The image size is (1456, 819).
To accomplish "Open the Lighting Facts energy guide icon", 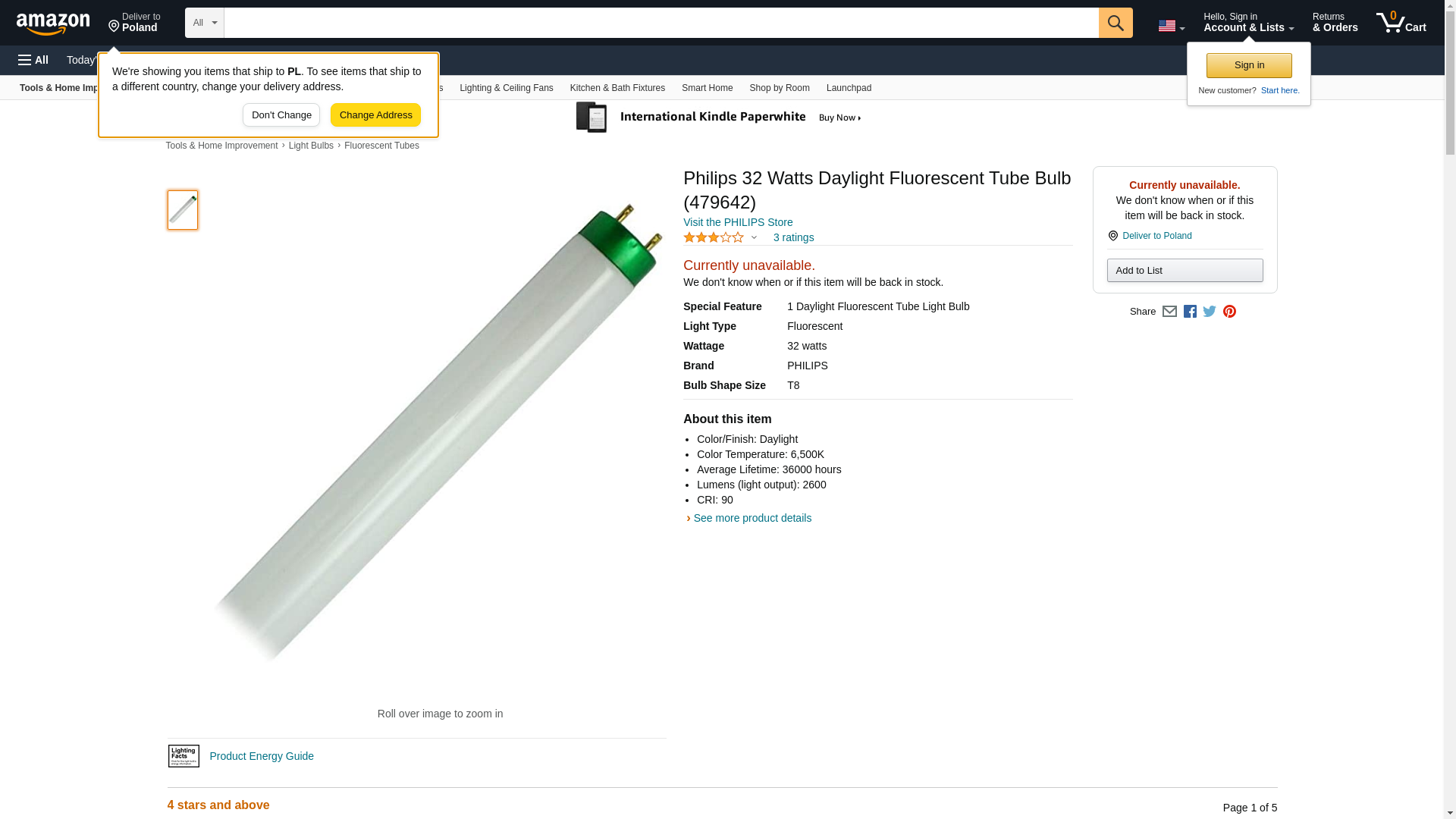I will (x=184, y=756).
